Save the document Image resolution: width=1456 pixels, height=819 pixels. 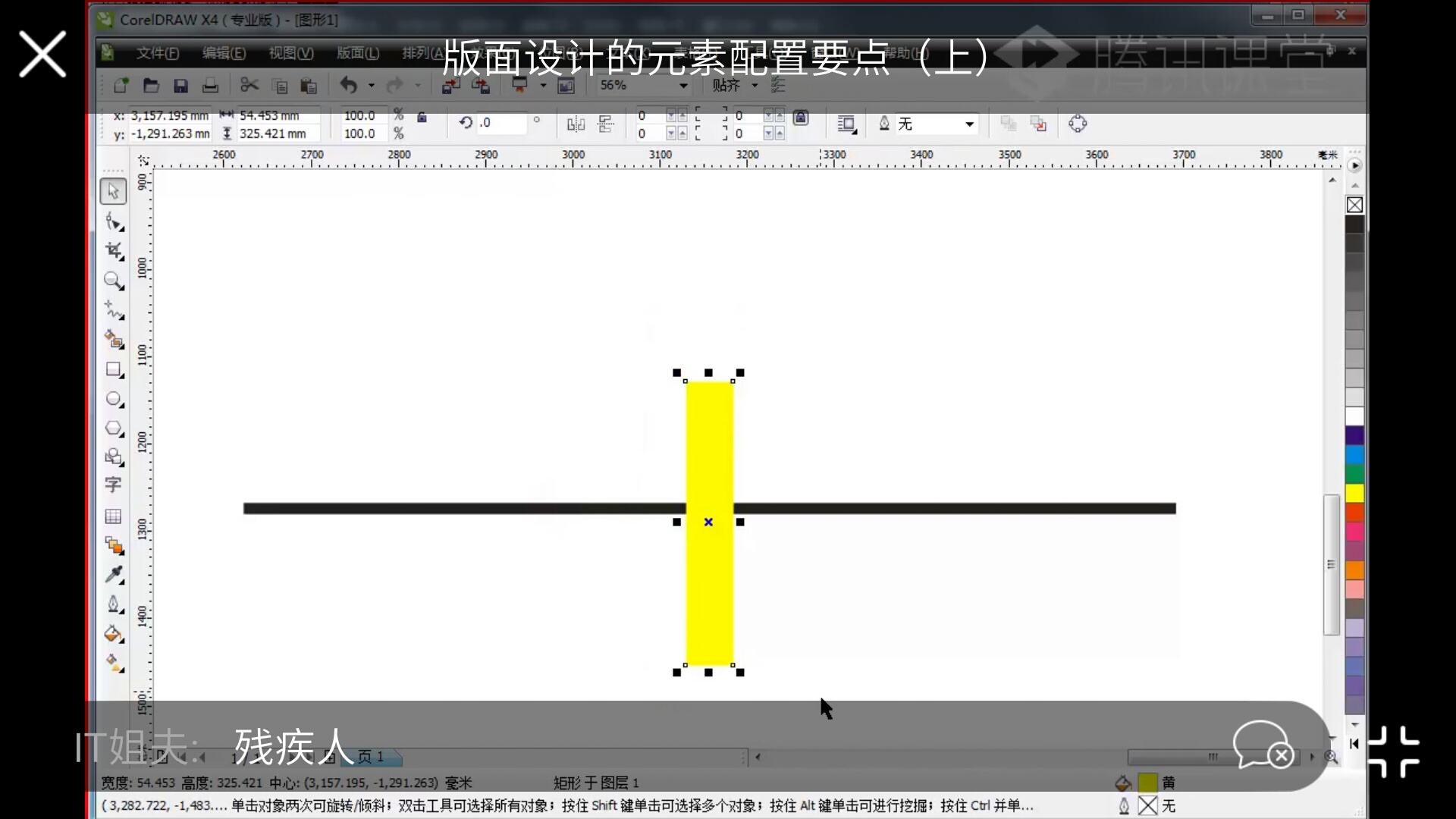pyautogui.click(x=180, y=85)
